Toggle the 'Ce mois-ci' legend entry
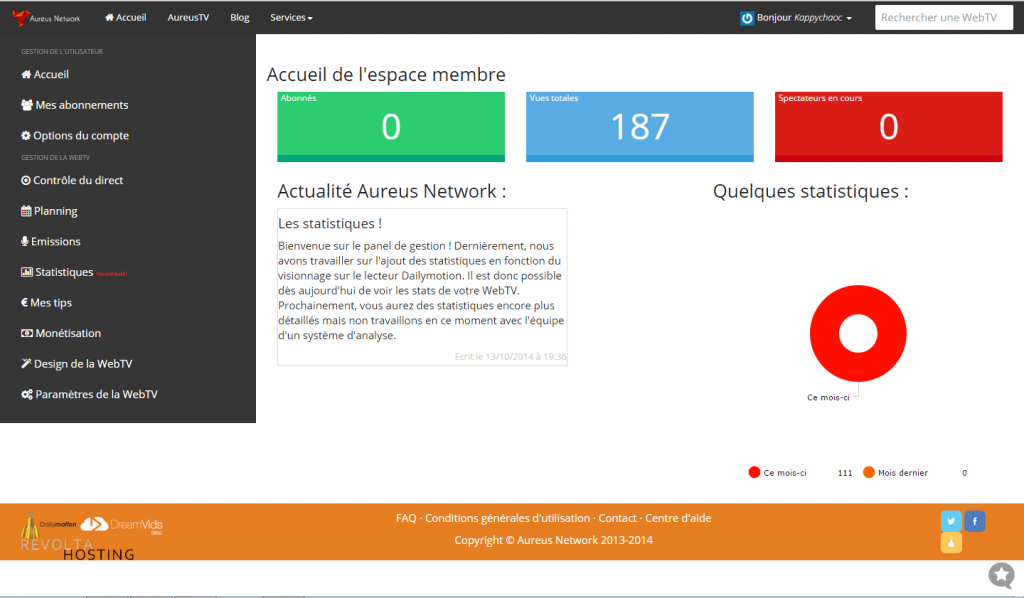This screenshot has height=598, width=1024. (x=778, y=473)
